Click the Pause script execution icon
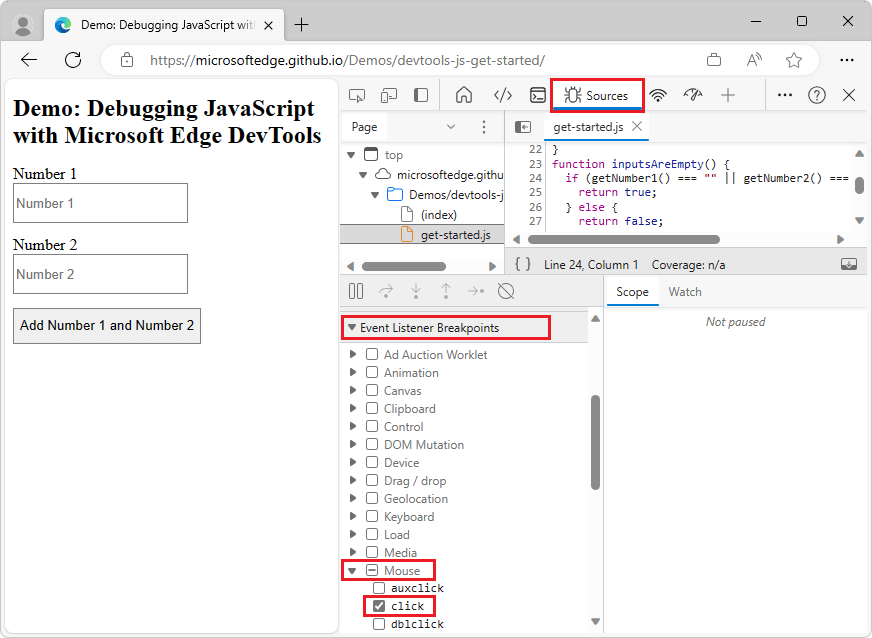This screenshot has width=872, height=638. (x=355, y=291)
